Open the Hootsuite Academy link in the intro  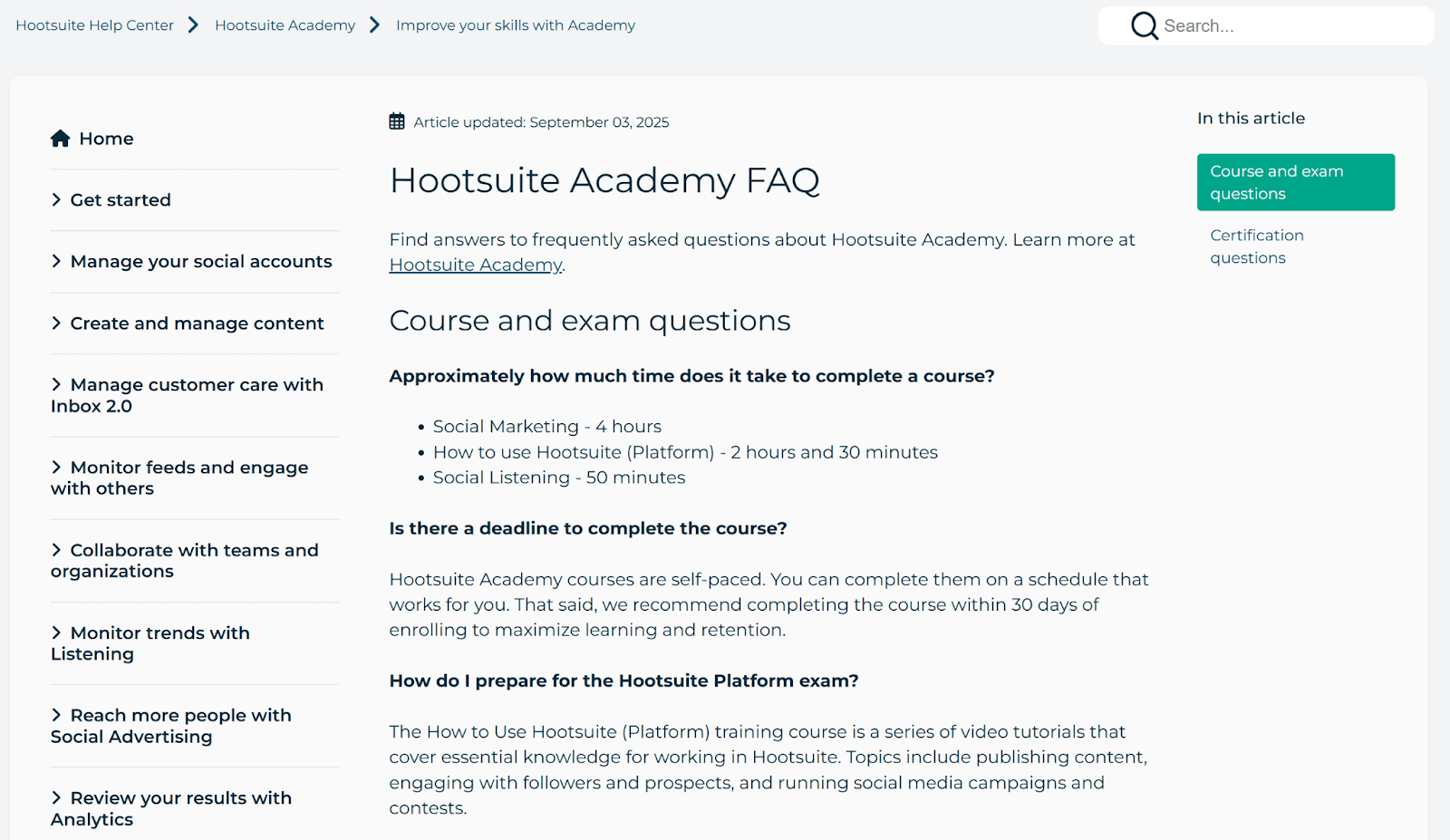(475, 265)
